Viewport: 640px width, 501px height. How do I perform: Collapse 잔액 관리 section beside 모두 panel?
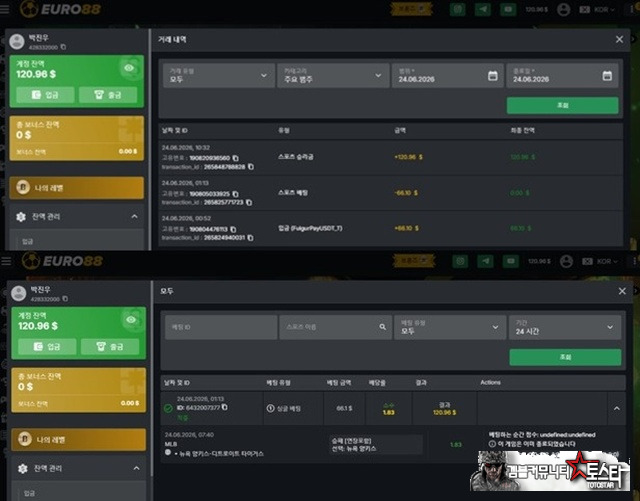click(136, 468)
